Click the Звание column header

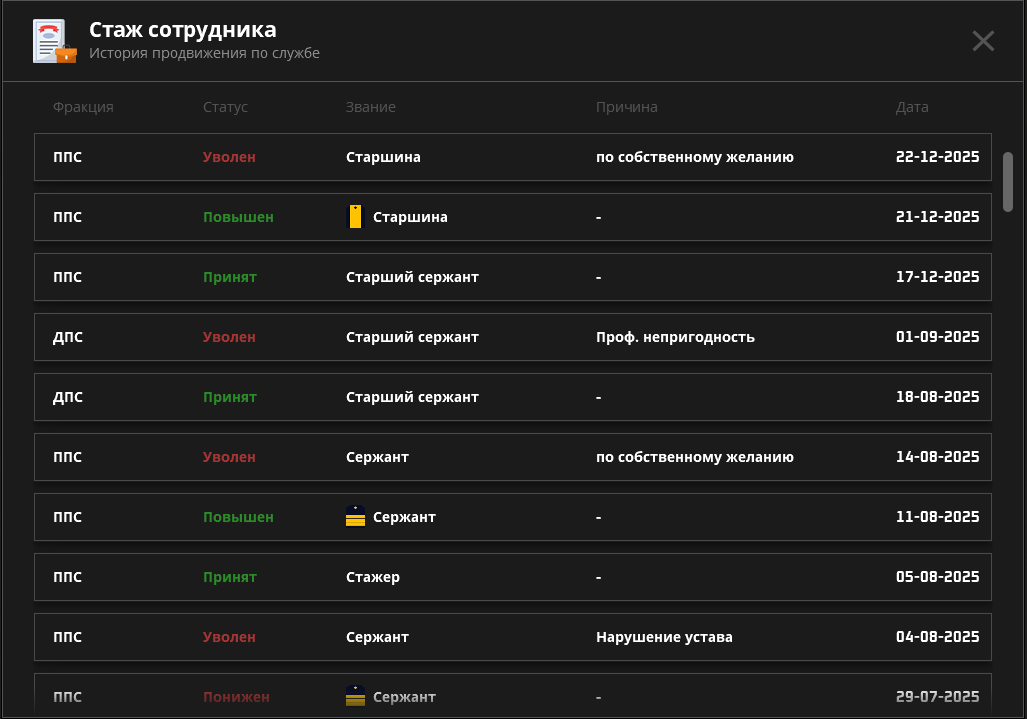point(370,107)
